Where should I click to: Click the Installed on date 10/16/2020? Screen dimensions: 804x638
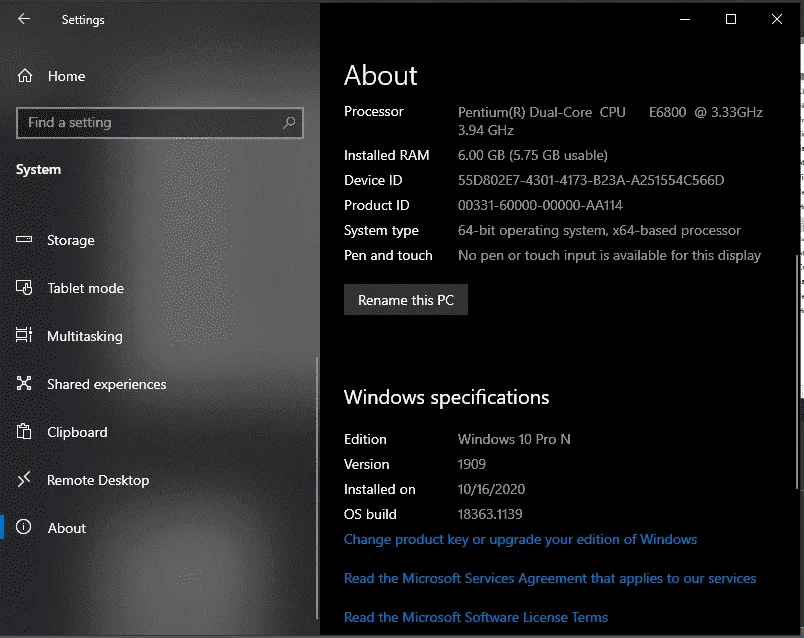click(x=491, y=489)
